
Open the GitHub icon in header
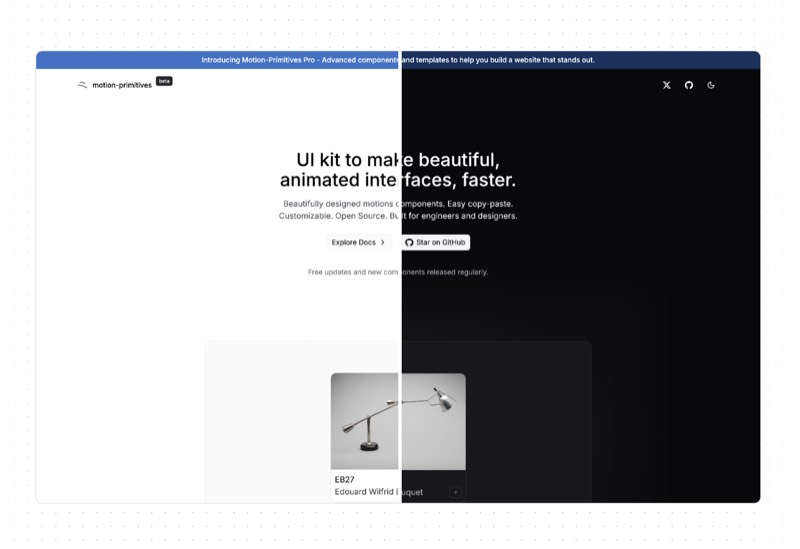[689, 85]
